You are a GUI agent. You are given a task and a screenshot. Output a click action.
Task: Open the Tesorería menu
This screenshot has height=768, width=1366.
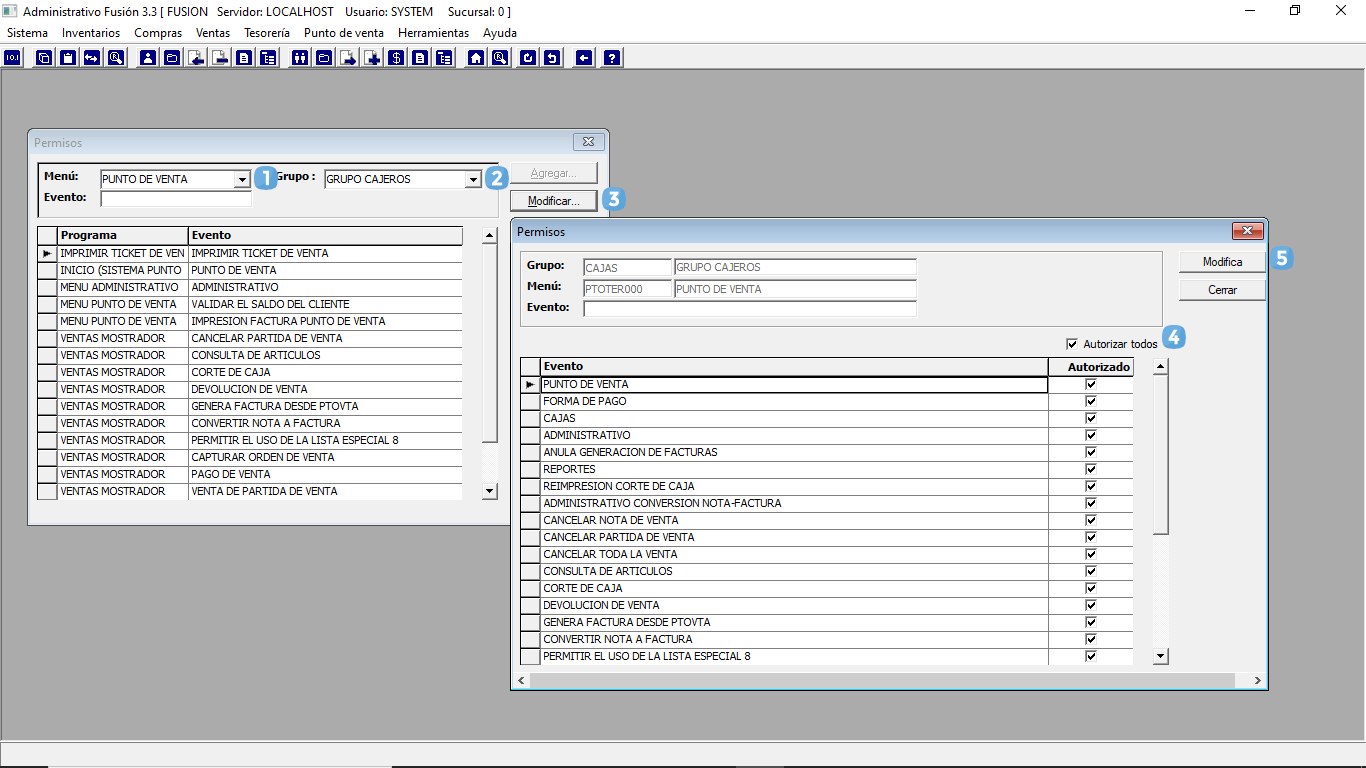[x=267, y=33]
